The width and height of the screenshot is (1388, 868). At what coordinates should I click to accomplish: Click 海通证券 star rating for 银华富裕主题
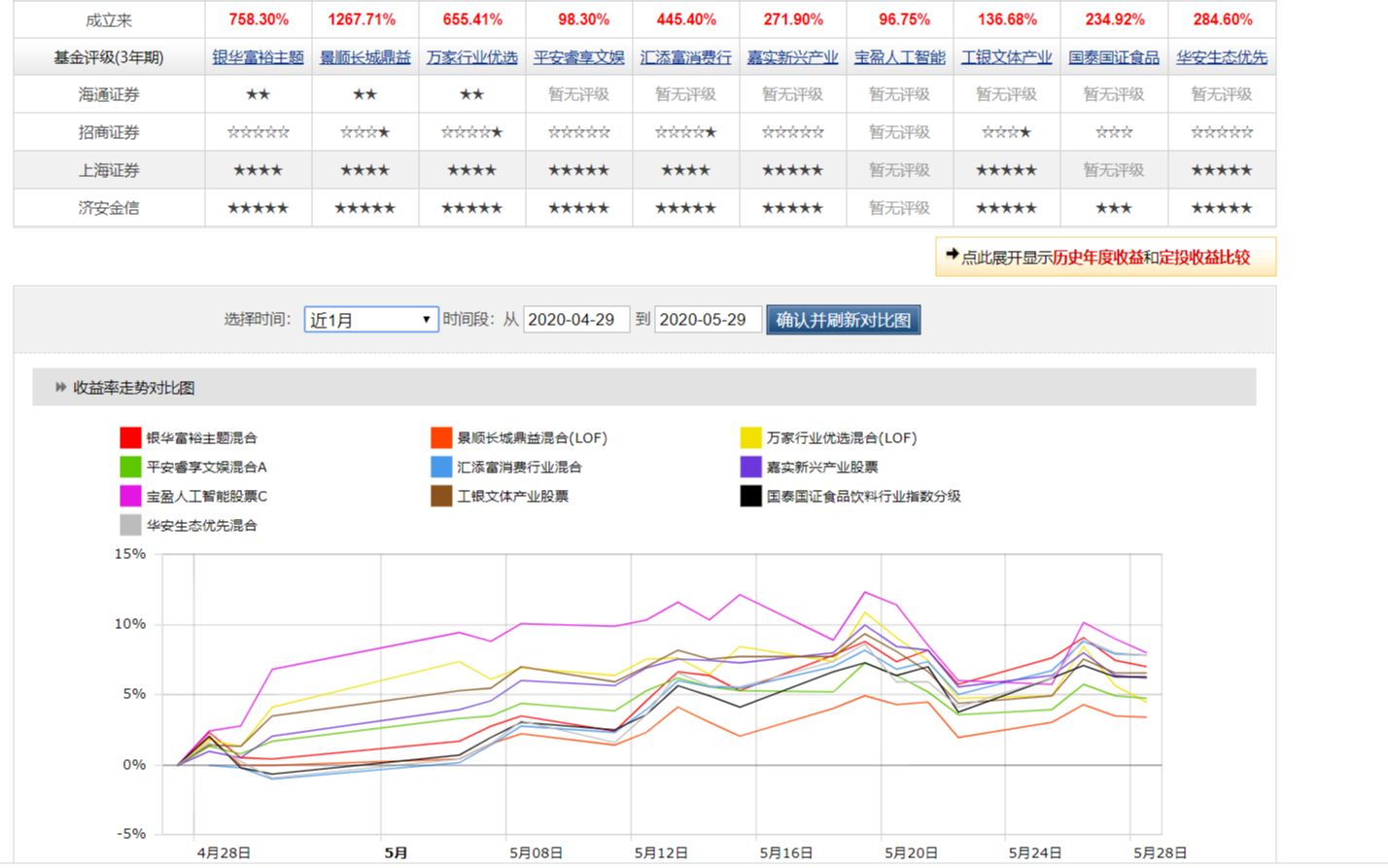pyautogui.click(x=258, y=94)
